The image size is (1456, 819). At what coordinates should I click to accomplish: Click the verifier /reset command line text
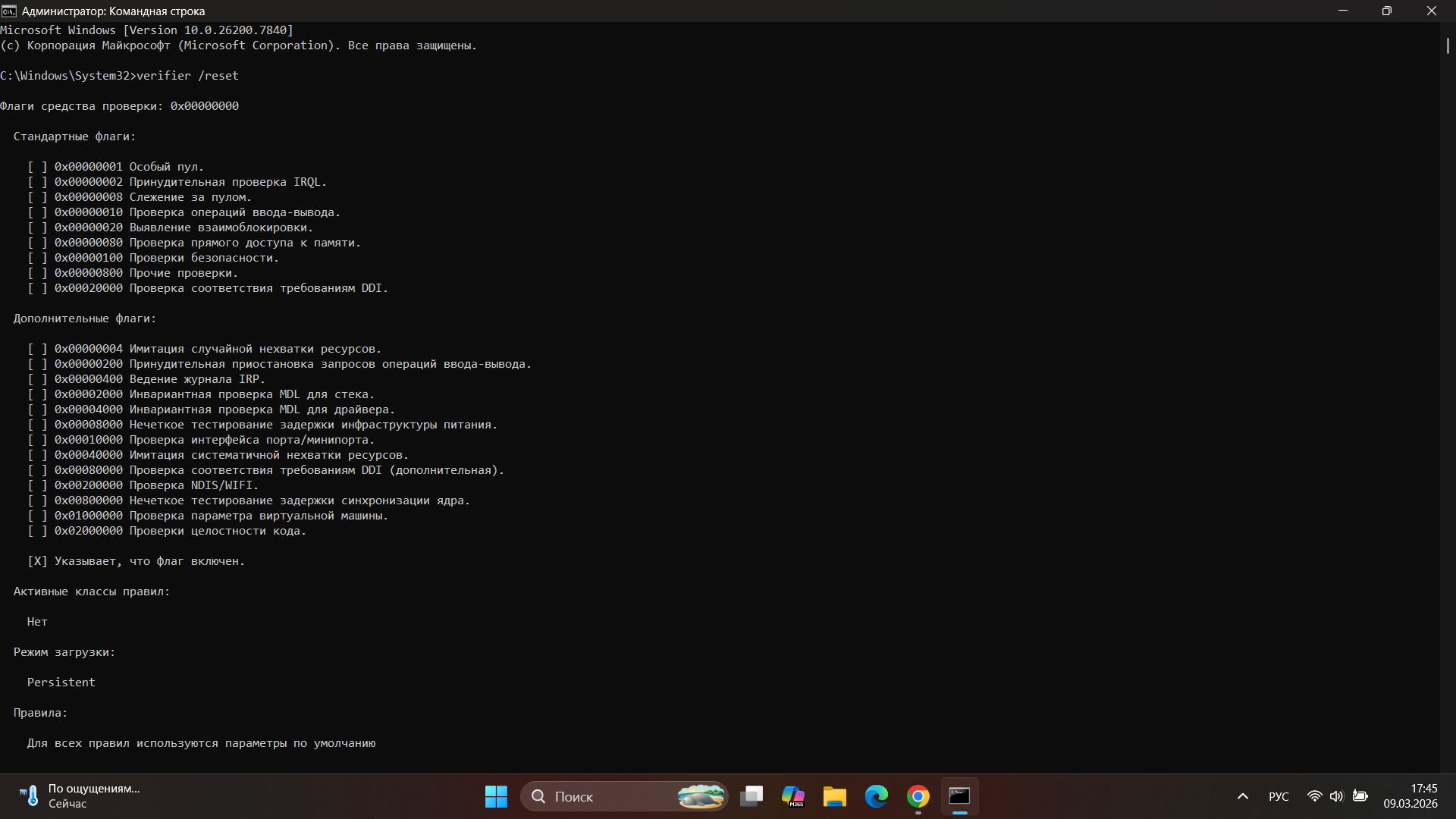187,76
